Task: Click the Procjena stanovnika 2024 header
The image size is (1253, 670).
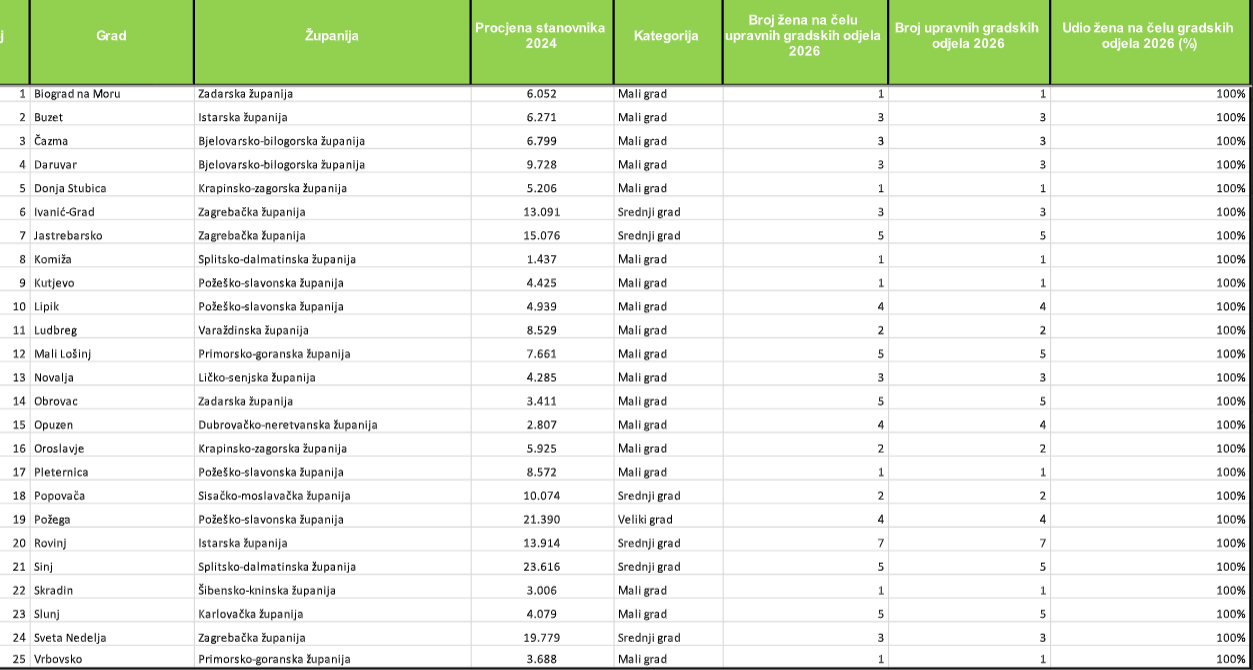Action: [x=540, y=36]
